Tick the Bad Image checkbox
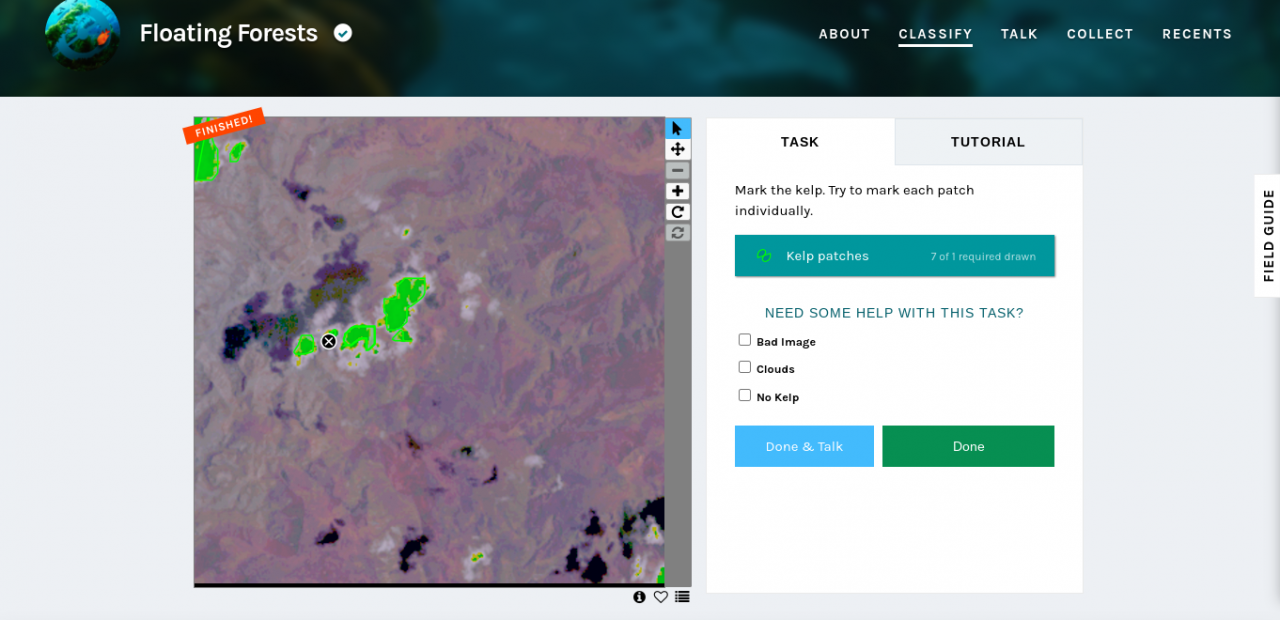This screenshot has height=620, width=1280. pos(744,340)
